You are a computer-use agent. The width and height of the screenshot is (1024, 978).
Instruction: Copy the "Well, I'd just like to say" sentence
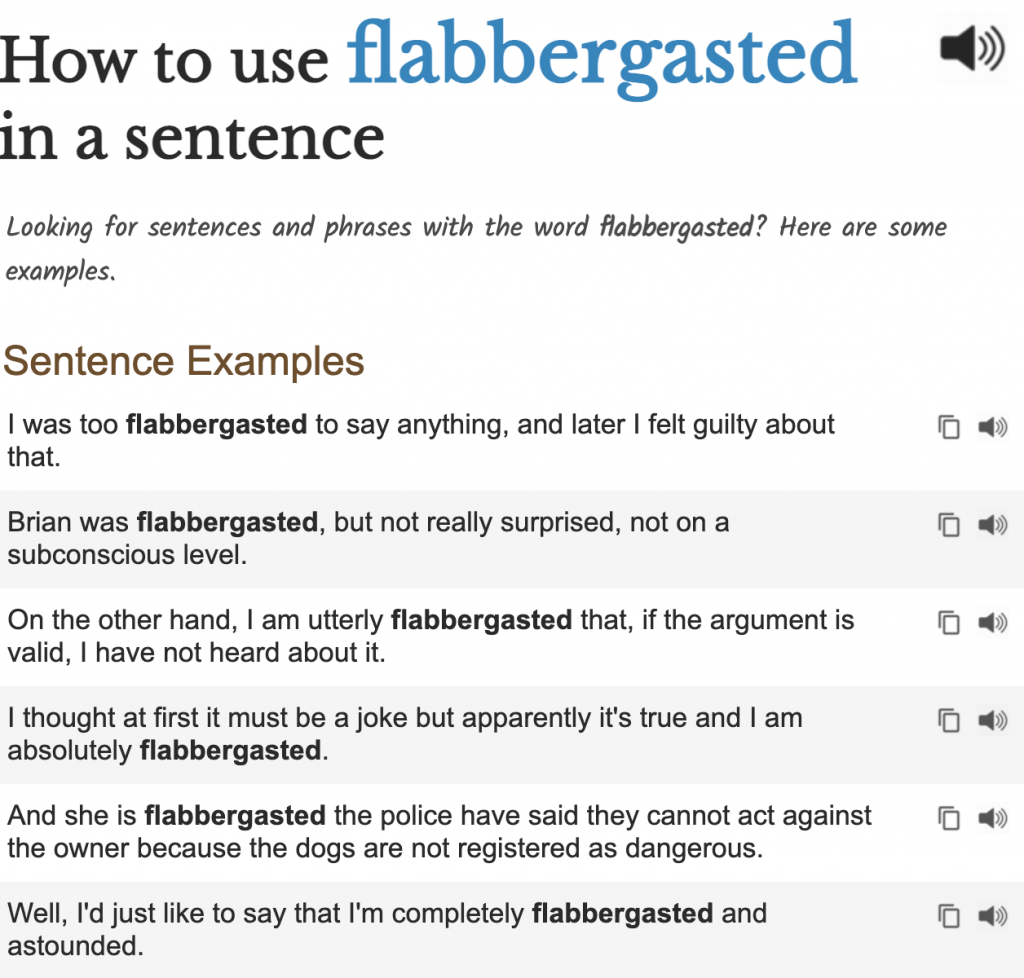point(948,915)
